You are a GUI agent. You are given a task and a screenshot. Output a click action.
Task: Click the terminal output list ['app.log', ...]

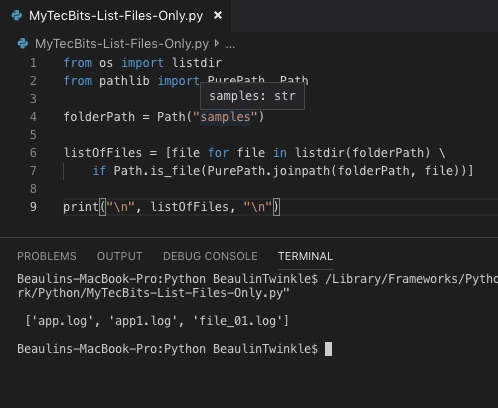[157, 321]
